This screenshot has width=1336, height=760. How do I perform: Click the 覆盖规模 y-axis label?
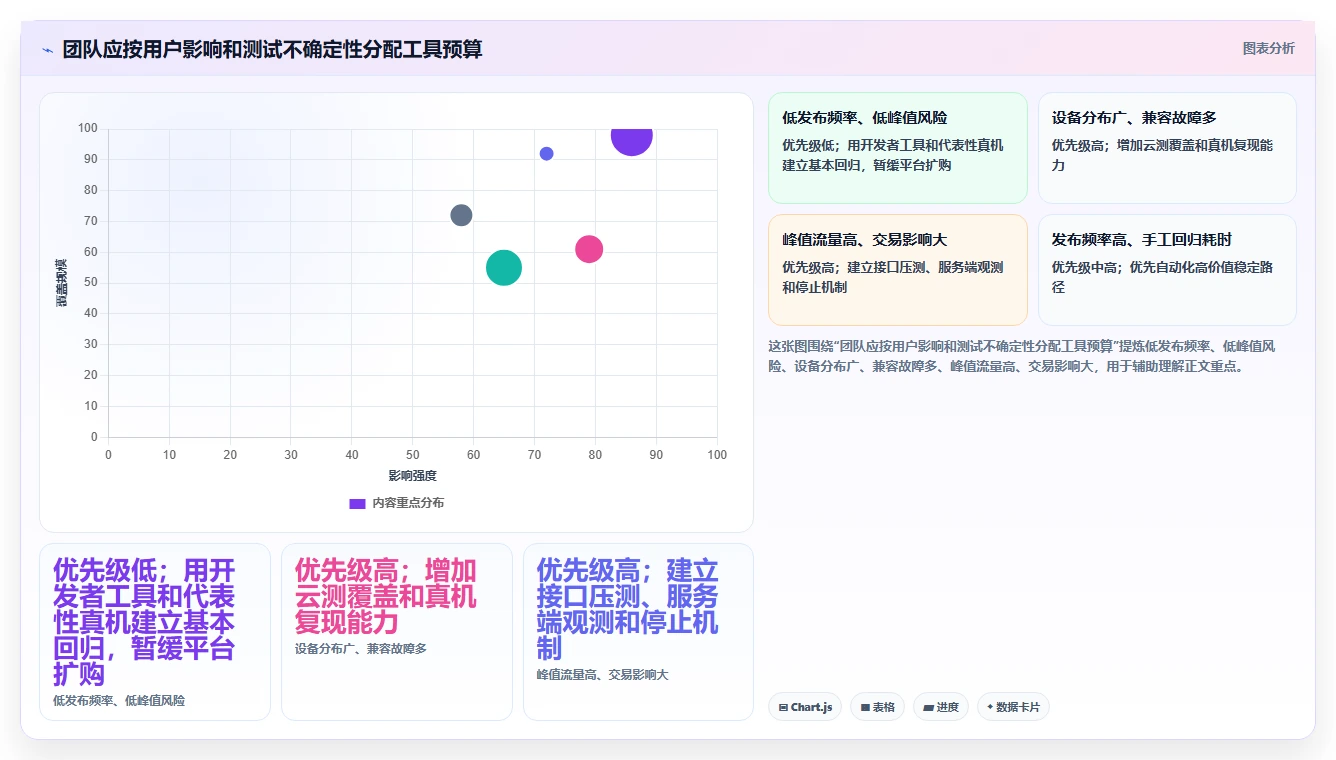coord(62,282)
